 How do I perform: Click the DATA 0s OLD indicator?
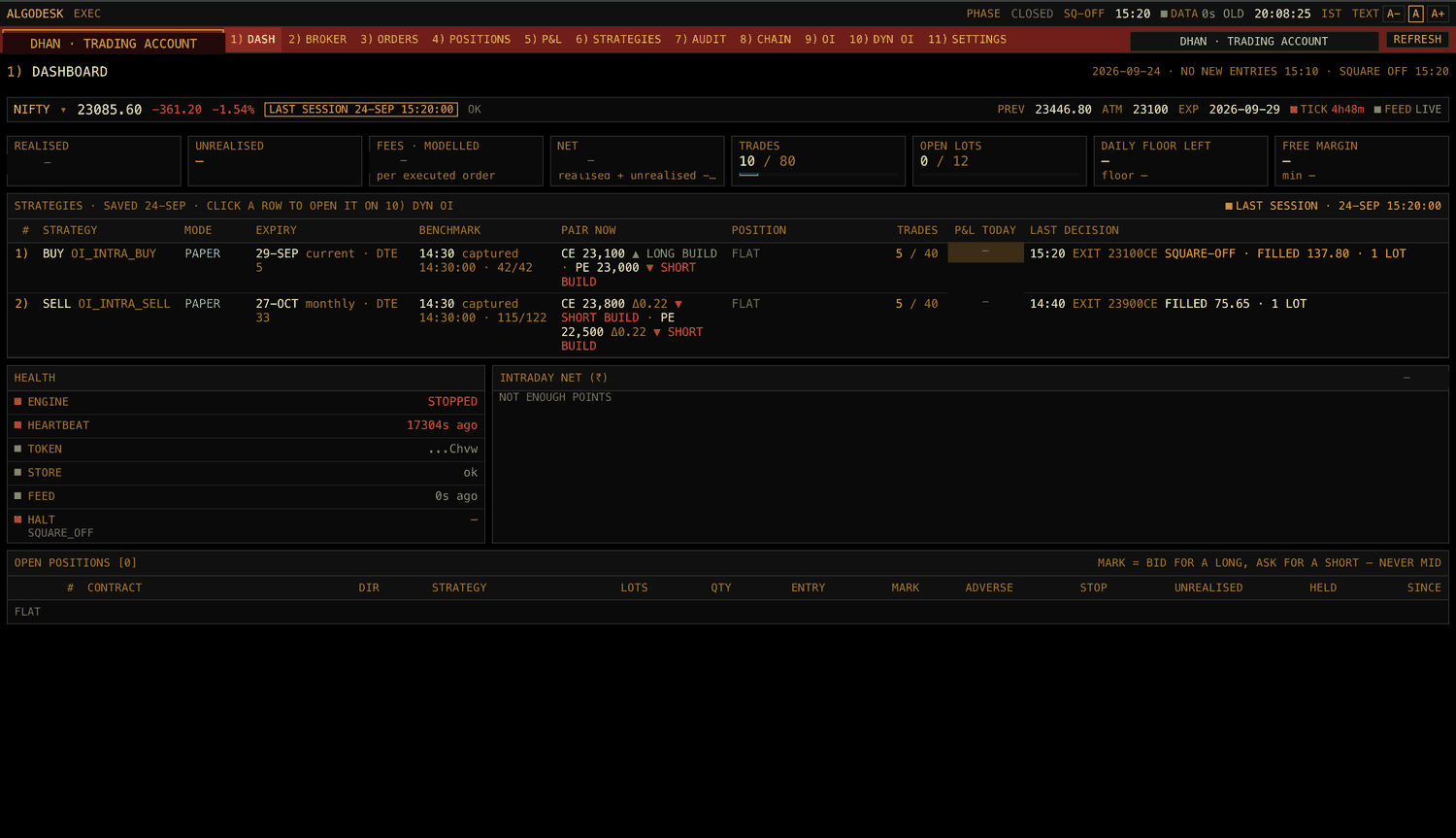[x=1202, y=14]
